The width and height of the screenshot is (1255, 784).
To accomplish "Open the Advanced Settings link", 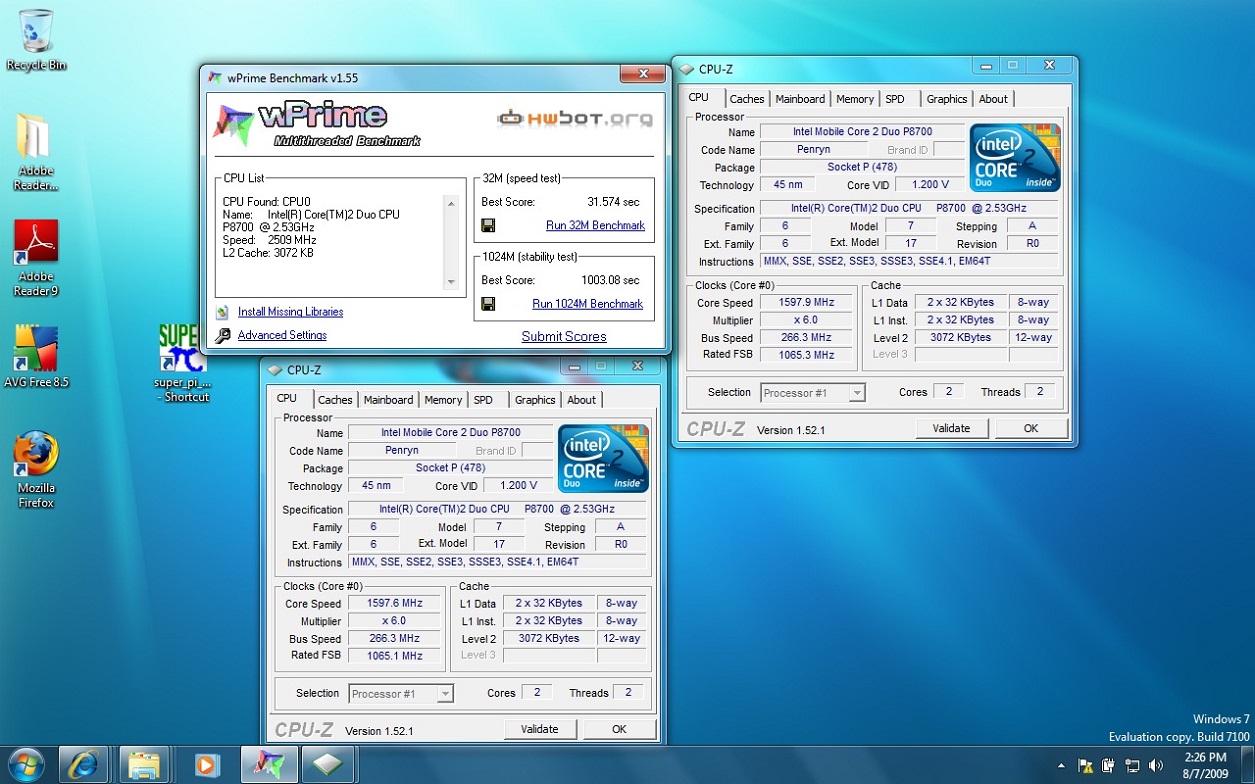I will point(282,336).
